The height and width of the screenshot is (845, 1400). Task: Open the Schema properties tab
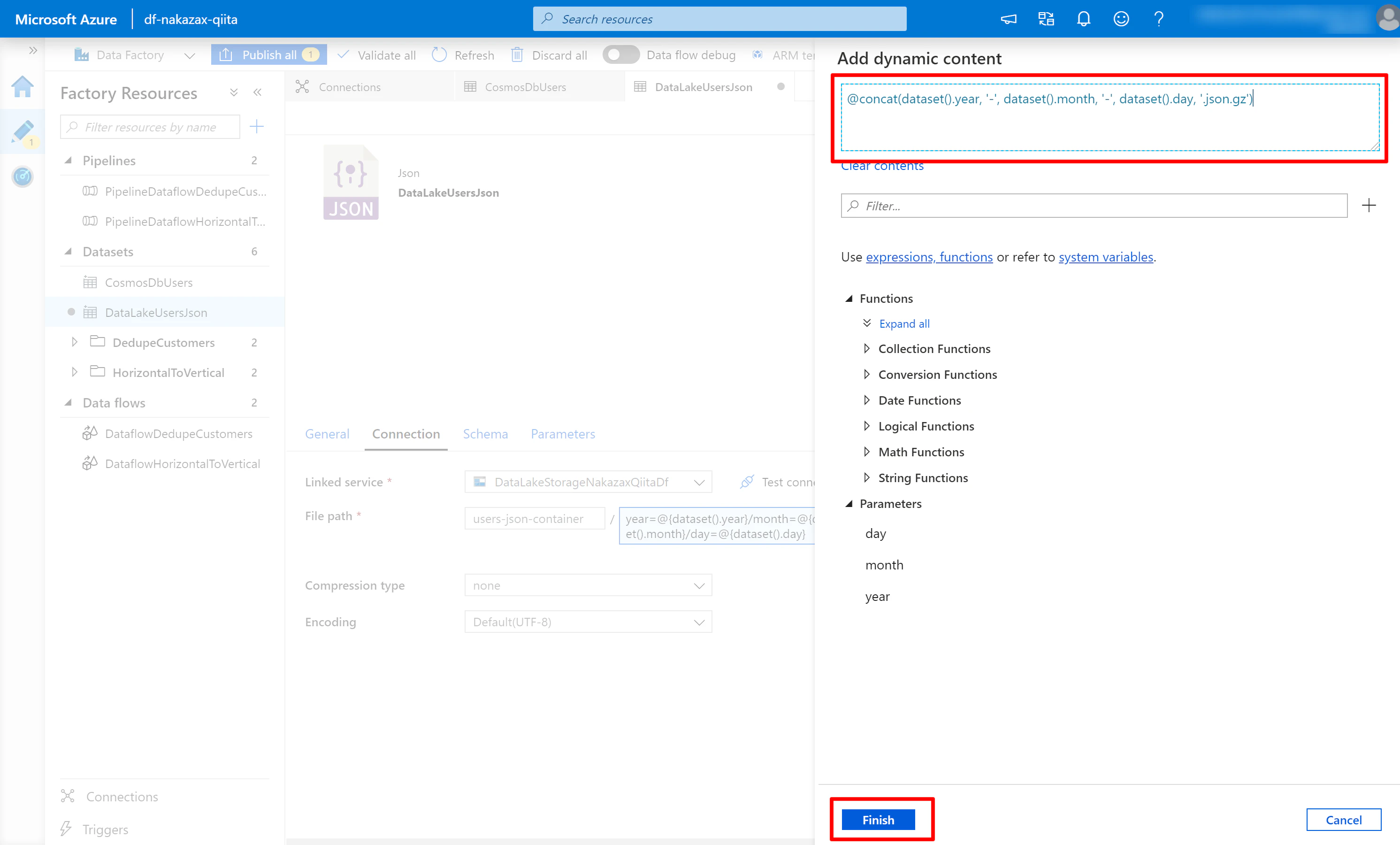(485, 434)
